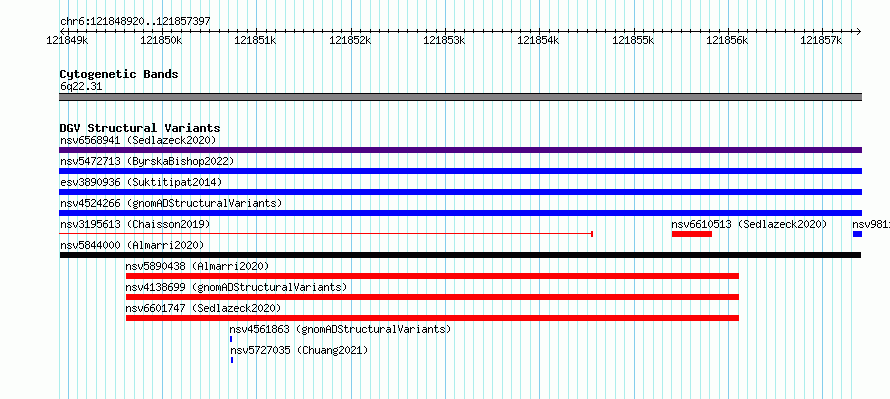Click the 6q22.31 band label
Viewport: 890px width, 399px height.
point(81,87)
